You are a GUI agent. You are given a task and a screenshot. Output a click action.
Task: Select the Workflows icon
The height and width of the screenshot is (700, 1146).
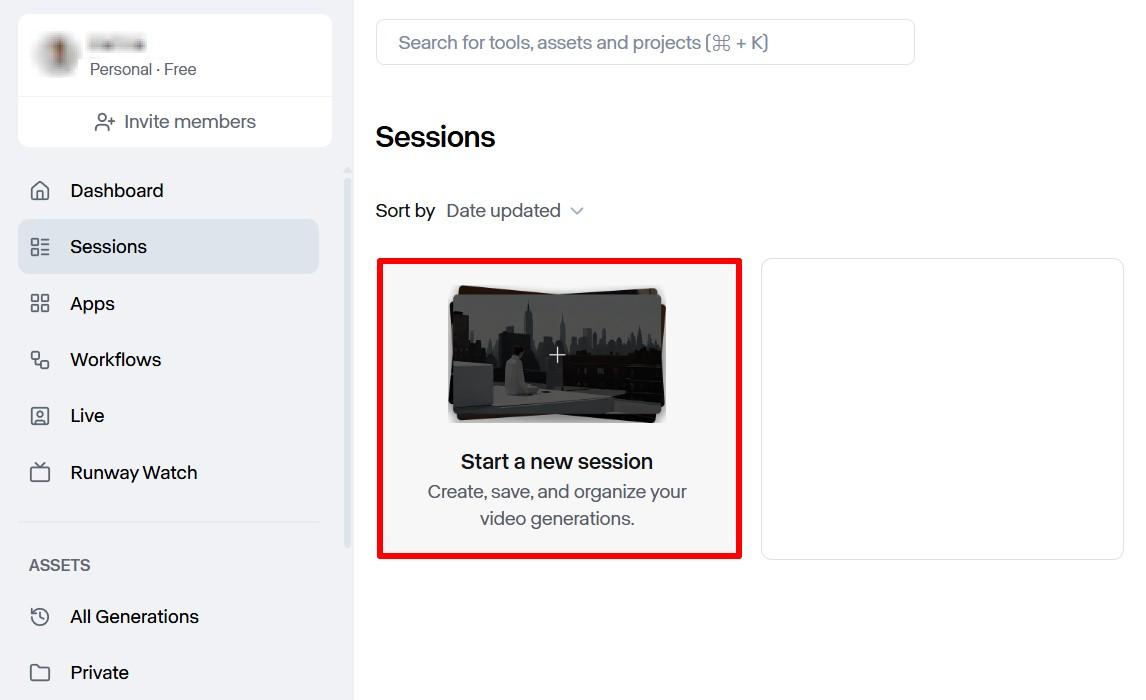tap(40, 359)
